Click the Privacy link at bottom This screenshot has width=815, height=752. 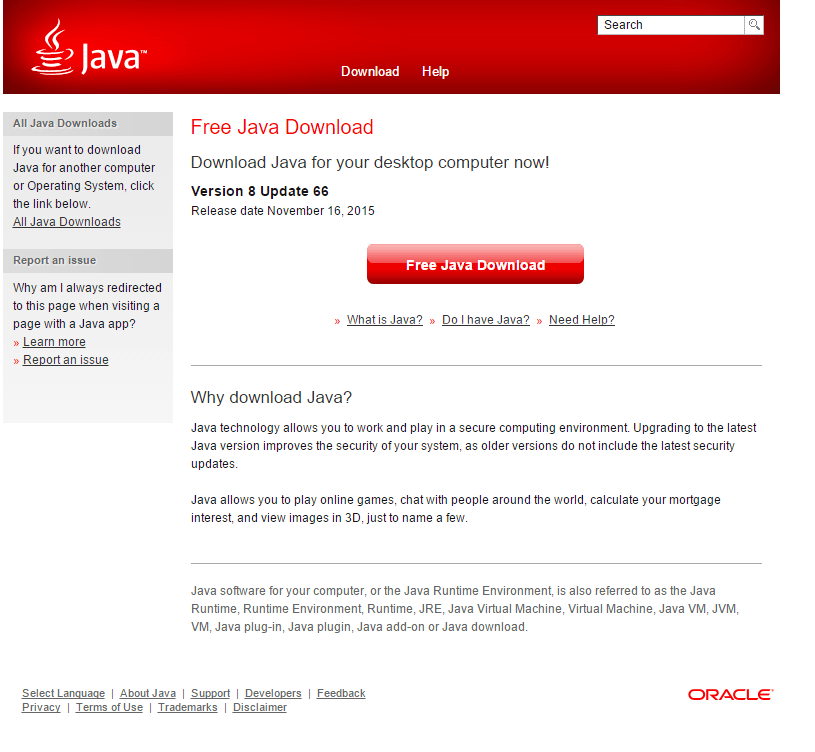coord(40,707)
